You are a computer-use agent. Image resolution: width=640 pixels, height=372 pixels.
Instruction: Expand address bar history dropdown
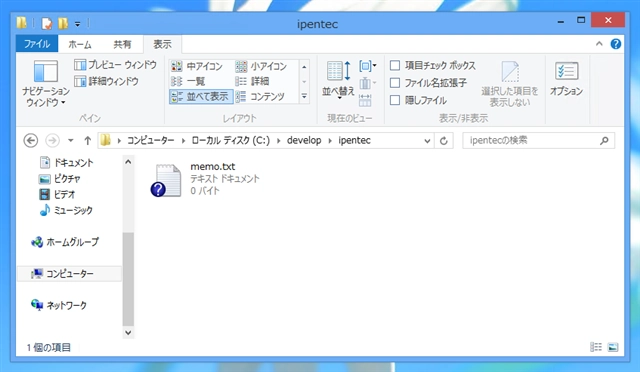(x=427, y=141)
